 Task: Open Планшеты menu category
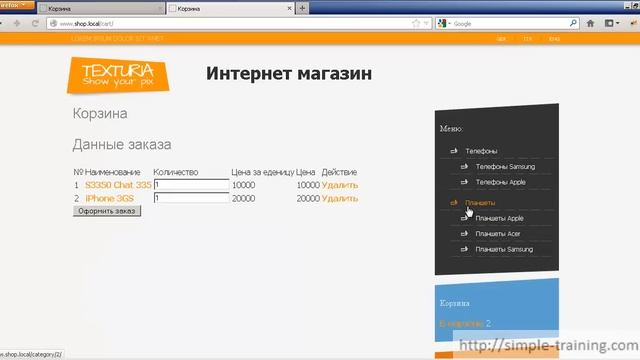click(x=480, y=202)
